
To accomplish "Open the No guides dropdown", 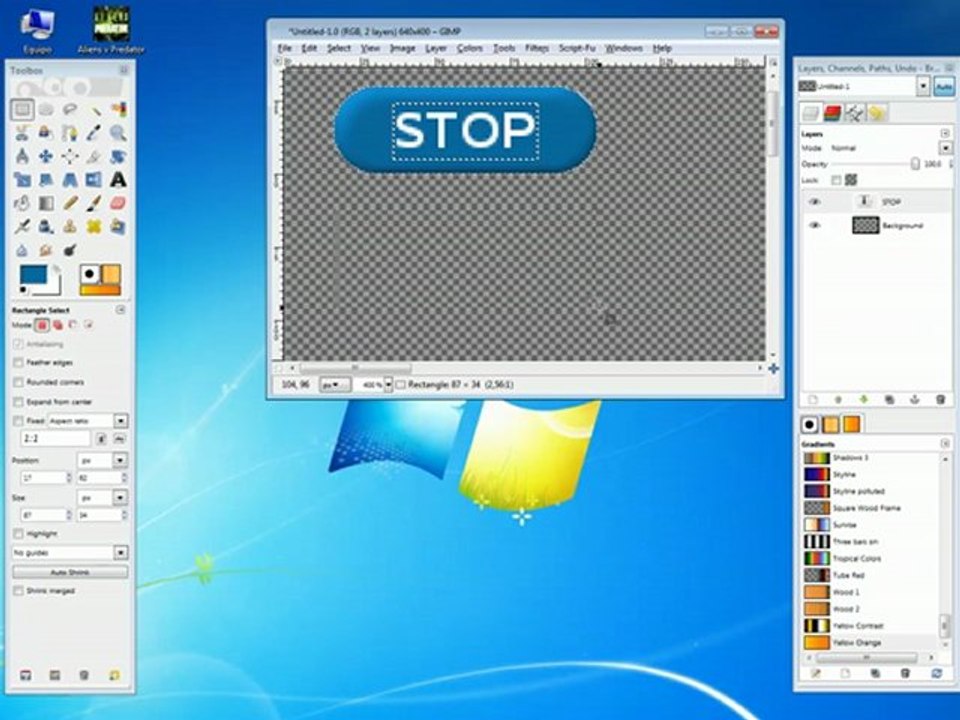I will click(x=121, y=552).
